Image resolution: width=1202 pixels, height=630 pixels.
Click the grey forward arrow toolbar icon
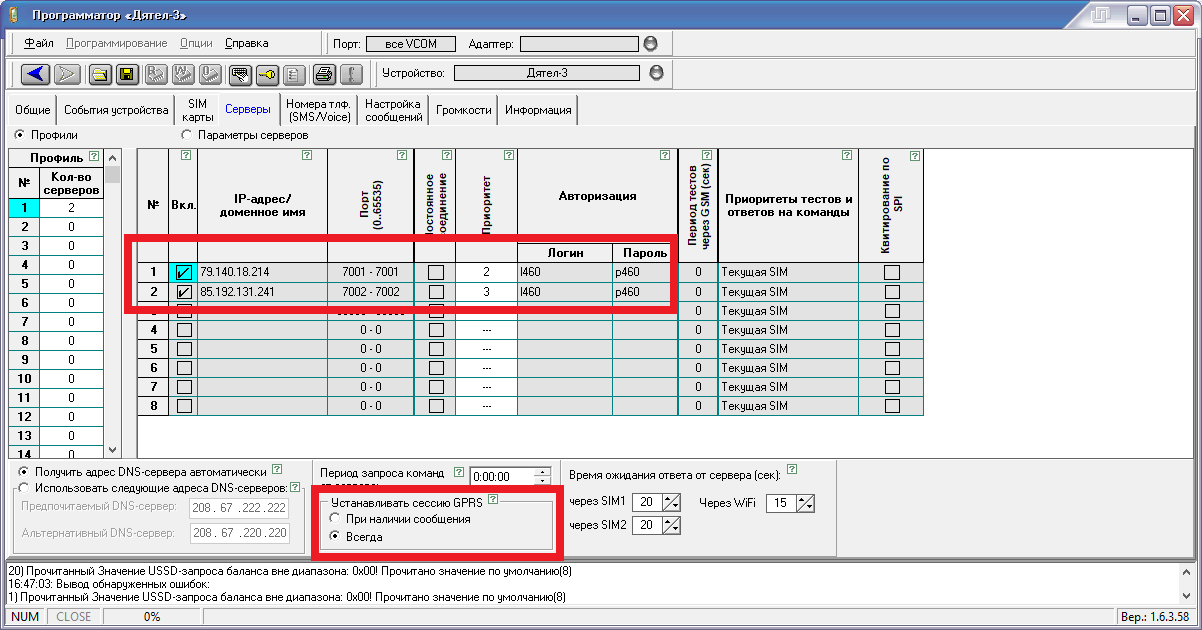coord(66,73)
